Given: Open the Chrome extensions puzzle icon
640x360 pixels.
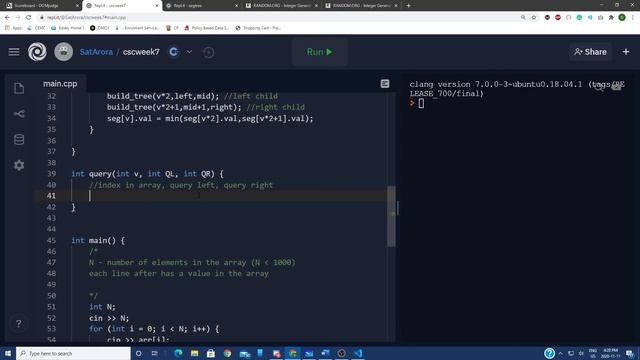Looking at the screenshot, I should click(x=611, y=18).
